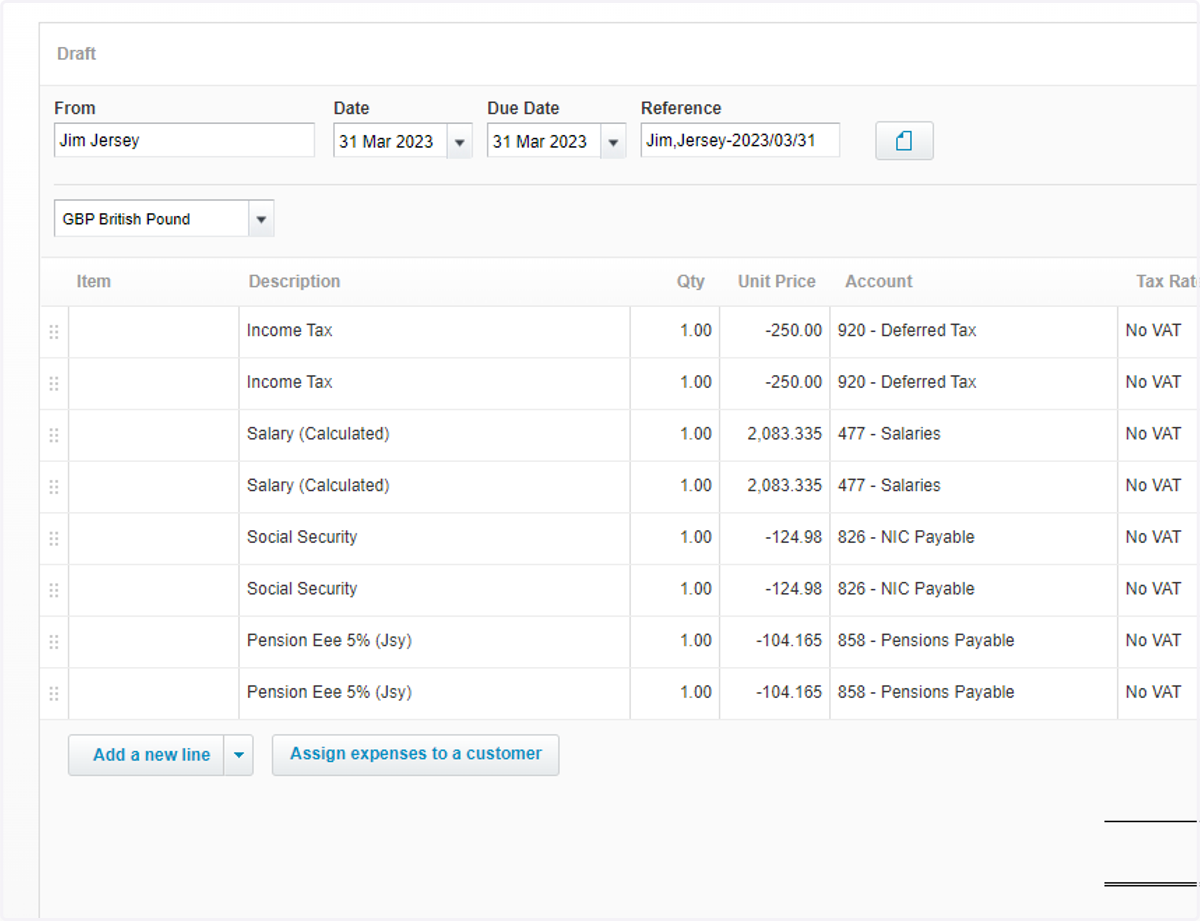Screen dimensions: 1200x921
Task: Select second Pension Eee 5% (Jsy) description
Action: 434,693
